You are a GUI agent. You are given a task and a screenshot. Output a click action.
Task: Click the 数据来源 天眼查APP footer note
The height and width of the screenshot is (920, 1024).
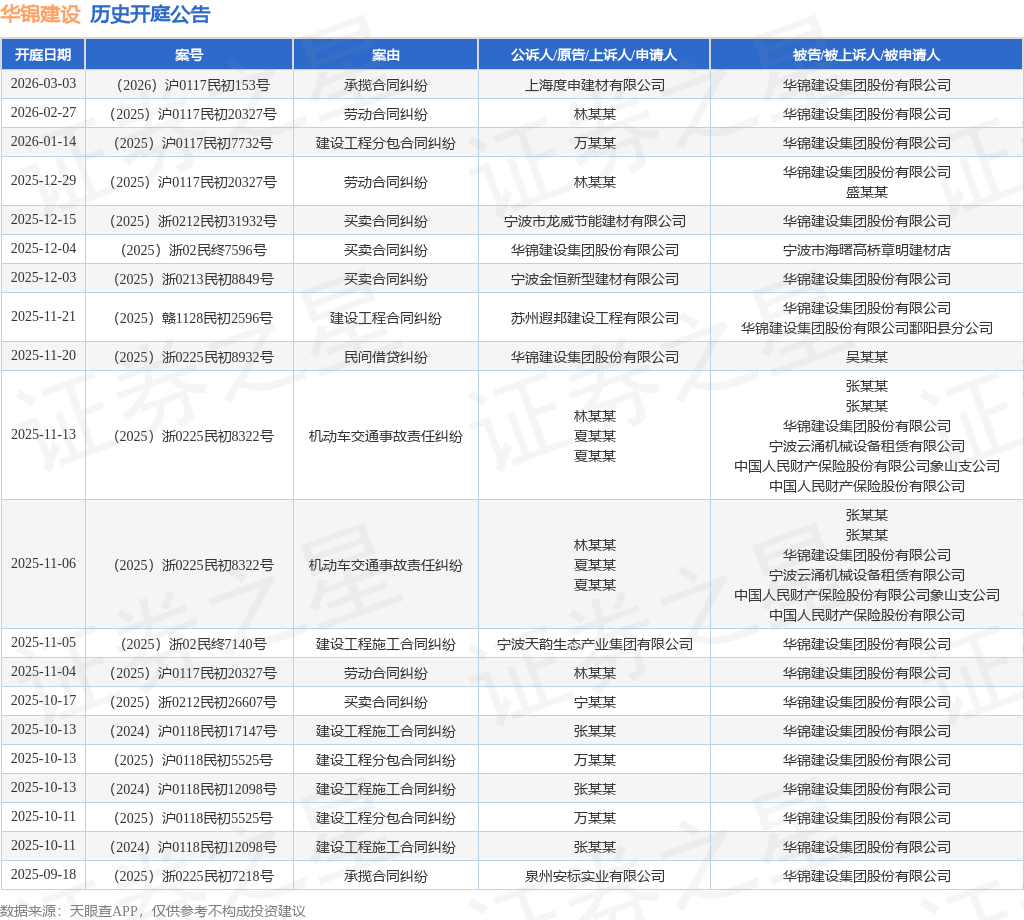click(153, 911)
